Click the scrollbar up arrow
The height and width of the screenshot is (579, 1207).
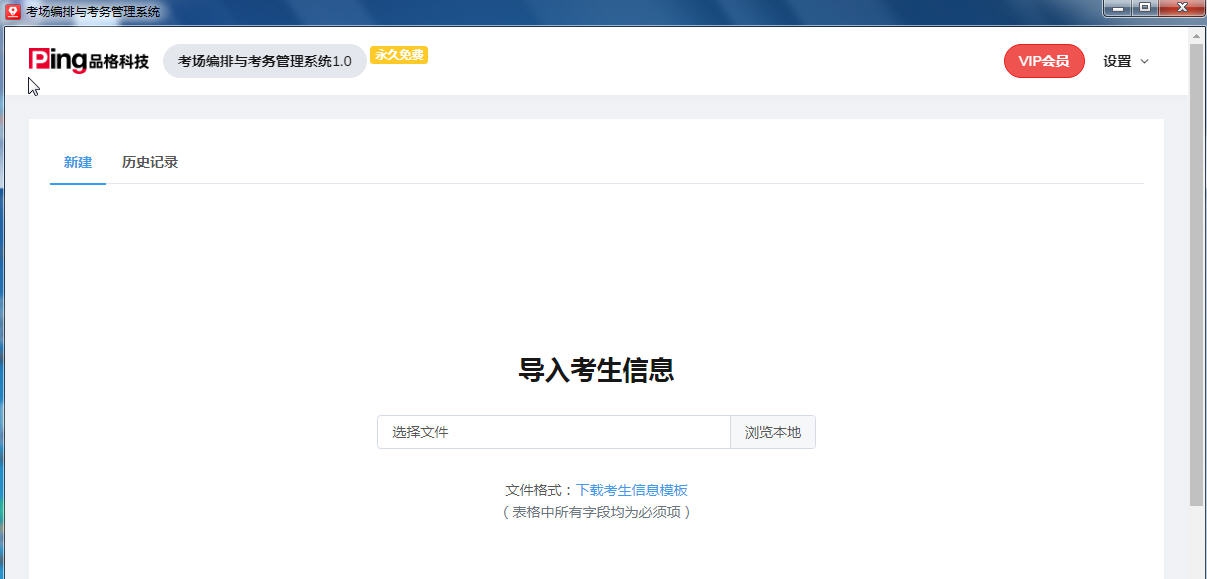(x=1198, y=36)
